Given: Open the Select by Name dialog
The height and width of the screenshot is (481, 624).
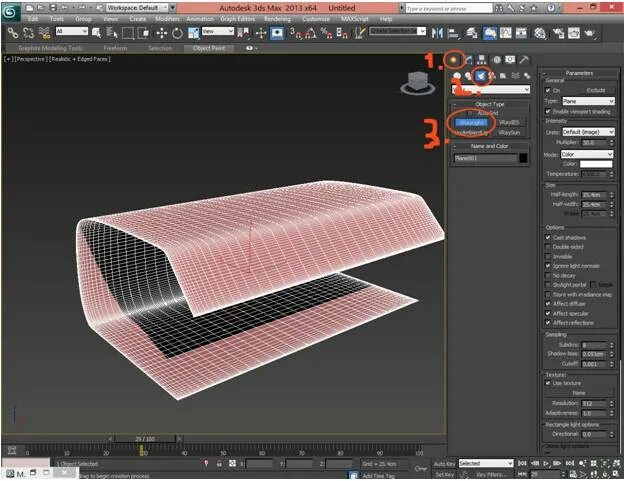Looking at the screenshot, I should [112, 33].
